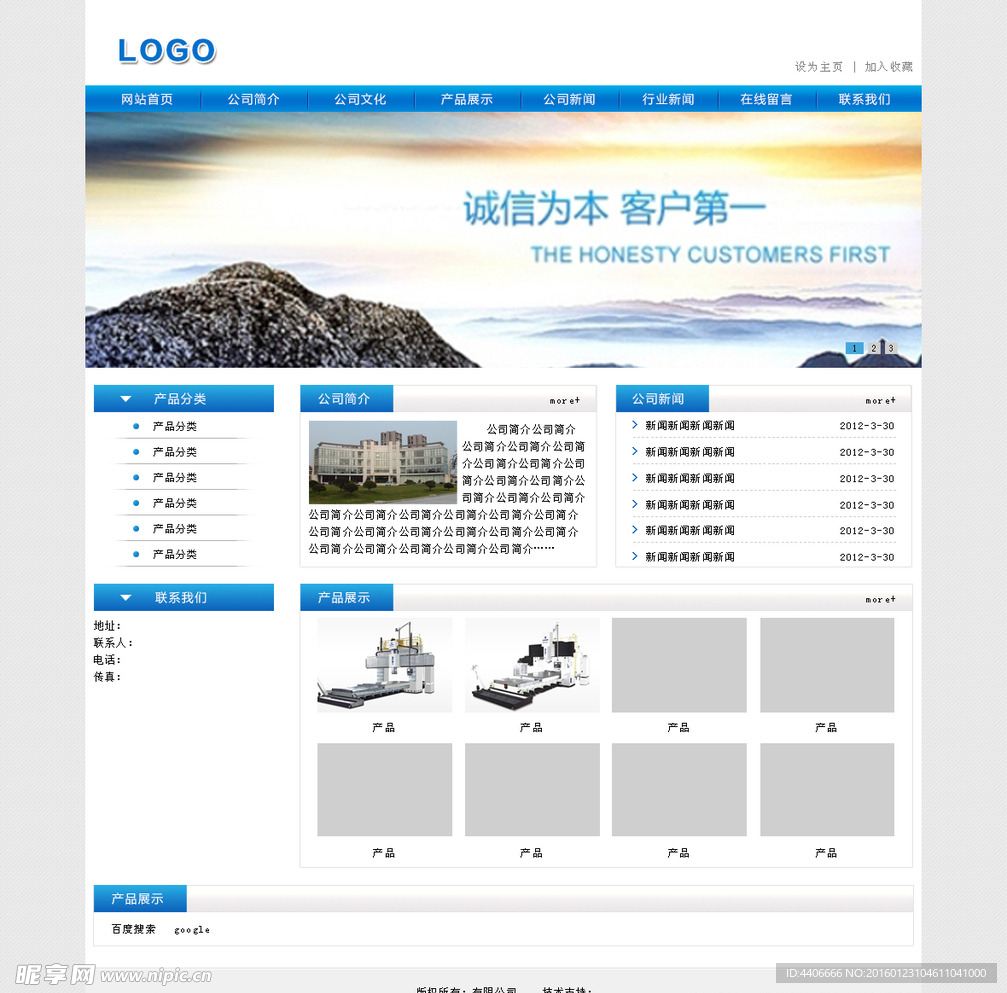Viewport: 1007px width, 993px height.
Task: Open the 网站首页 menu item
Action: coord(147,99)
